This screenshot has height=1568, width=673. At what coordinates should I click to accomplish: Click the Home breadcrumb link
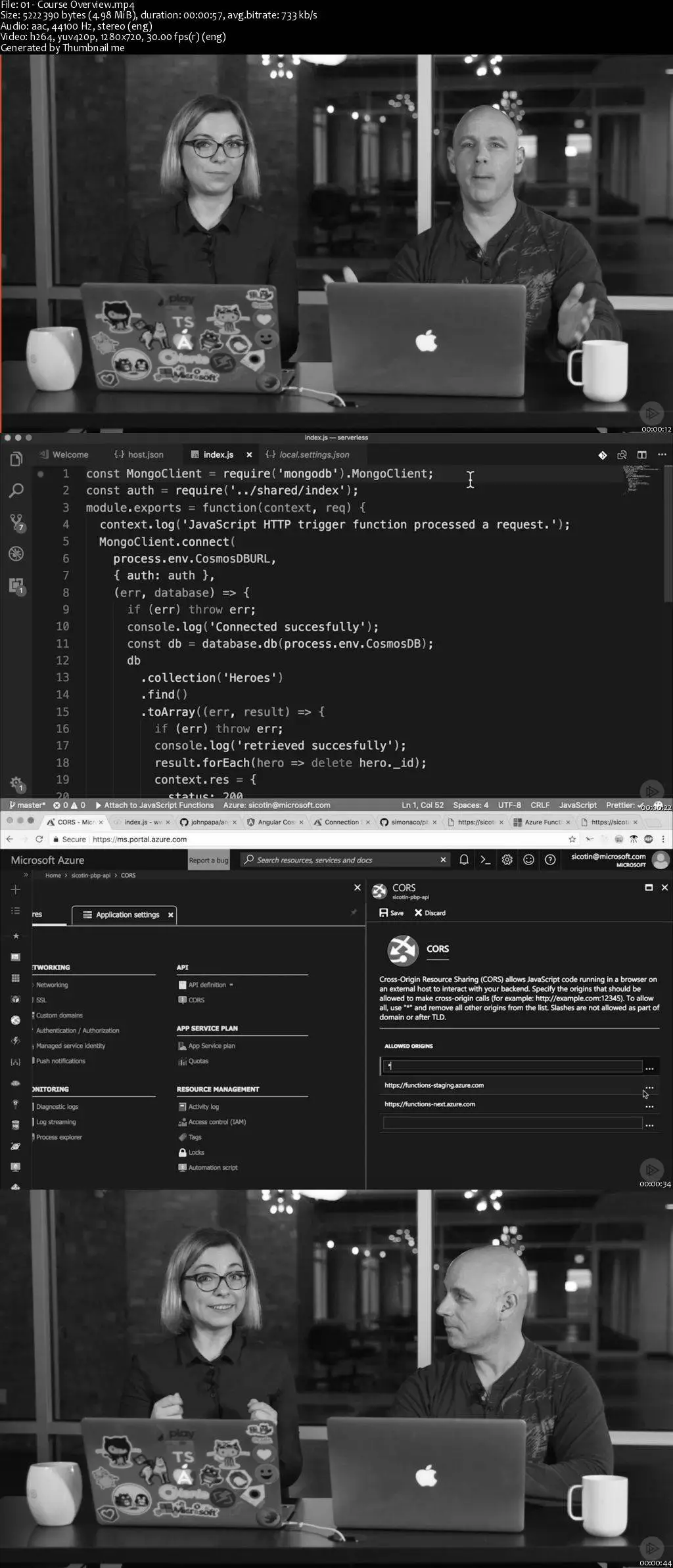53,876
